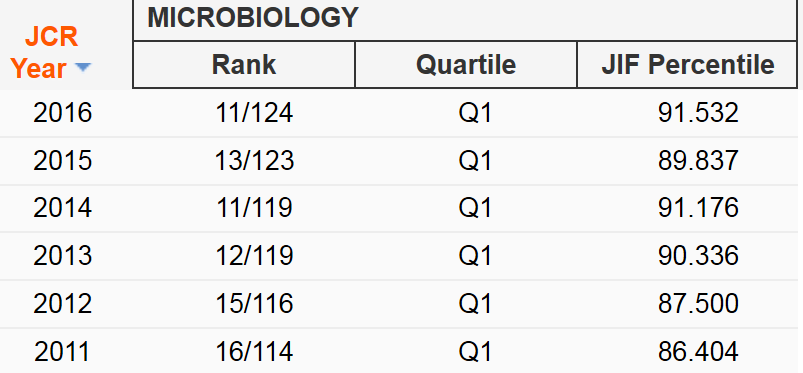This screenshot has width=803, height=373.
Task: Click the rank value 13/123
Action: pyautogui.click(x=254, y=160)
